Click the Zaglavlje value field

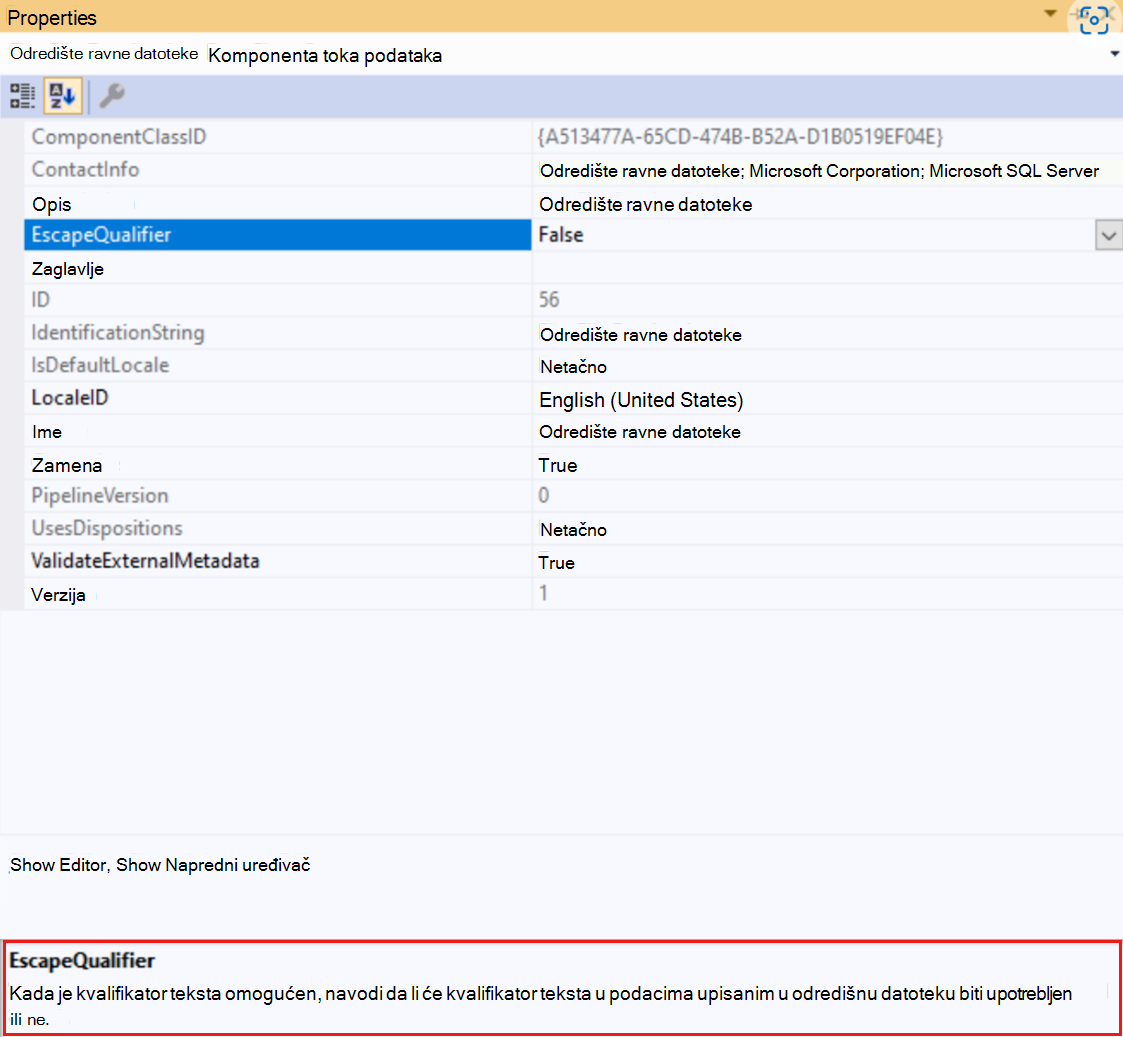[826, 269]
